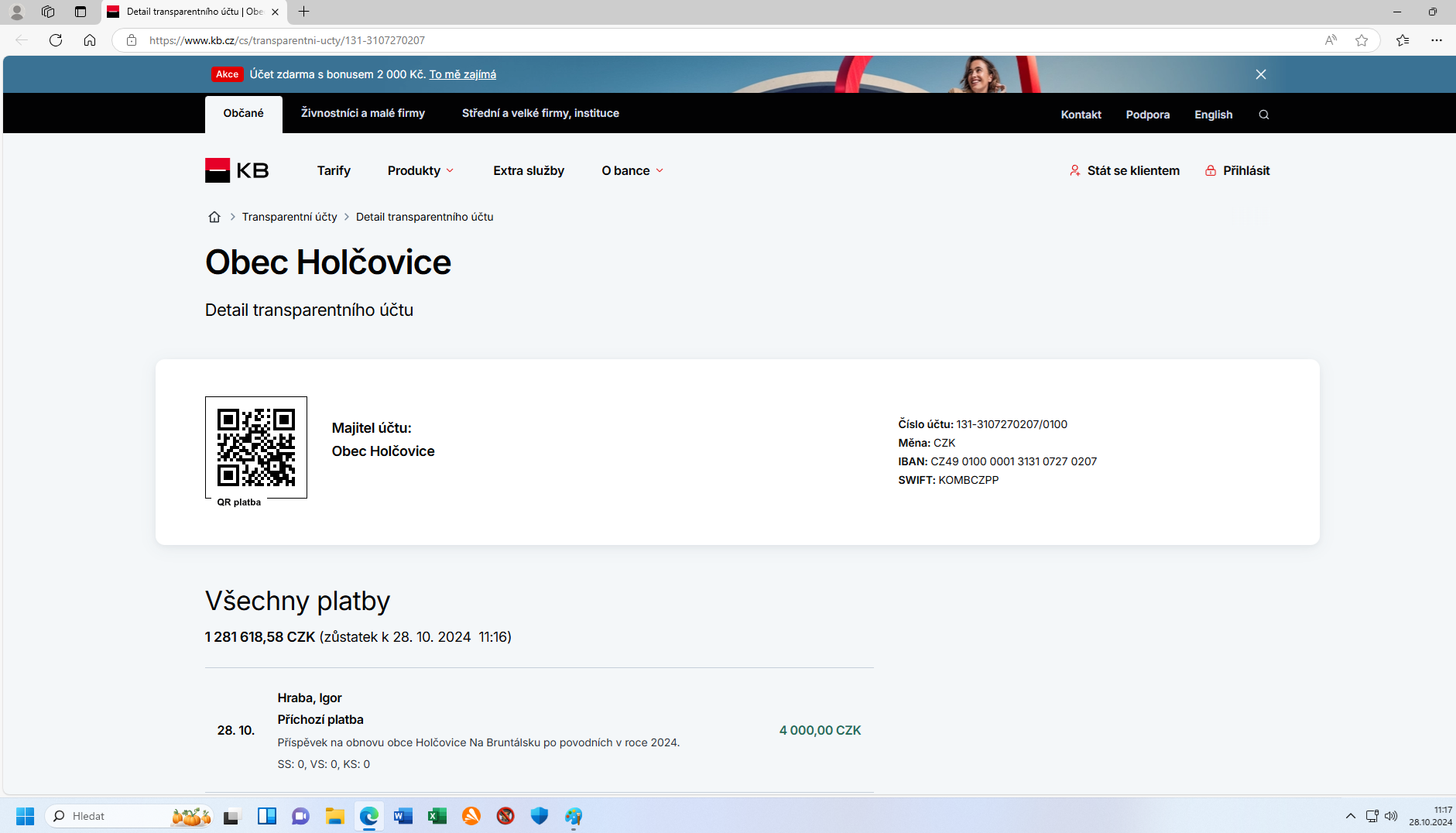Click the breadcrumb home icon
This screenshot has width=1456, height=833.
(214, 217)
